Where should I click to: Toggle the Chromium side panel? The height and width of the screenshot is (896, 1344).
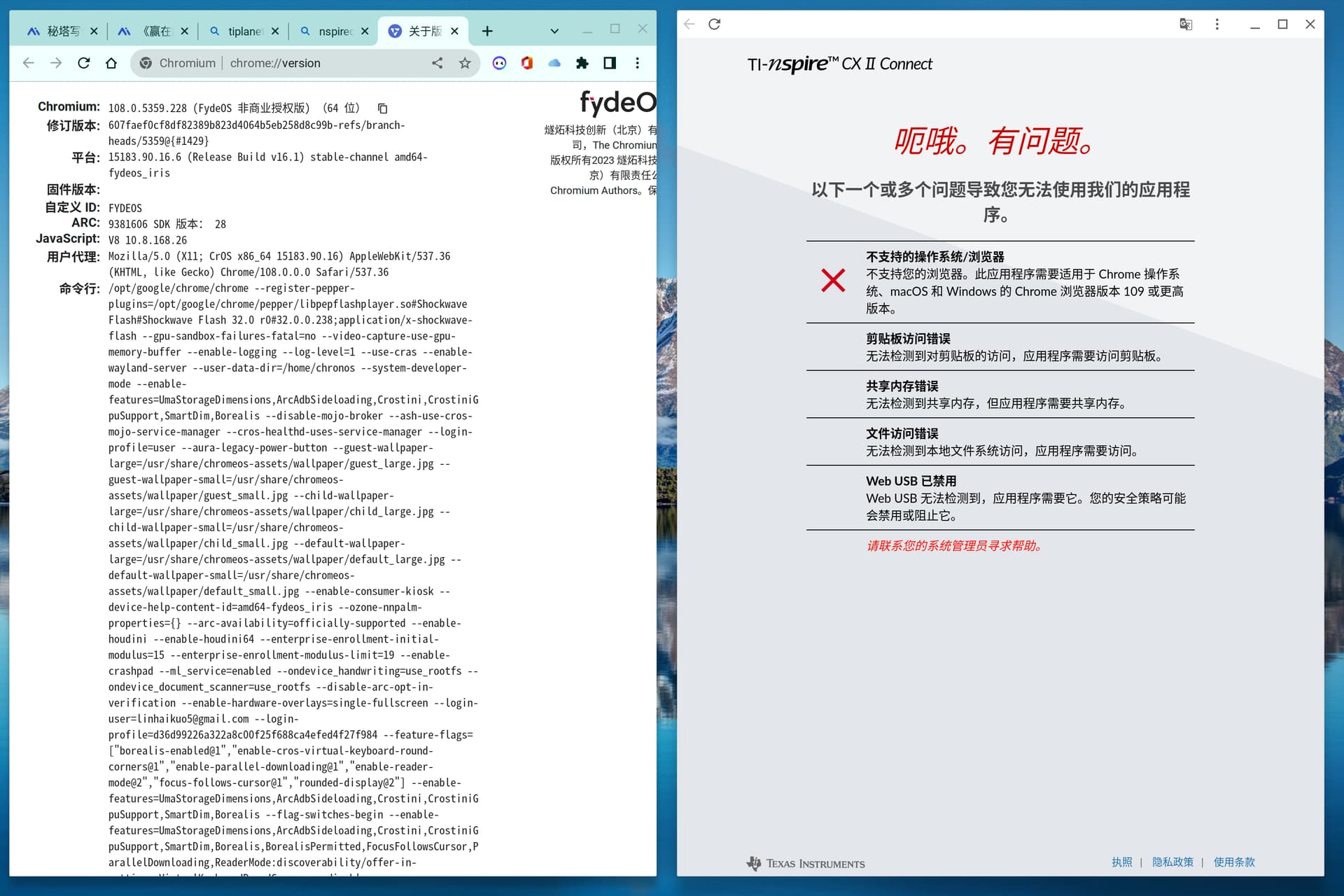(610, 63)
